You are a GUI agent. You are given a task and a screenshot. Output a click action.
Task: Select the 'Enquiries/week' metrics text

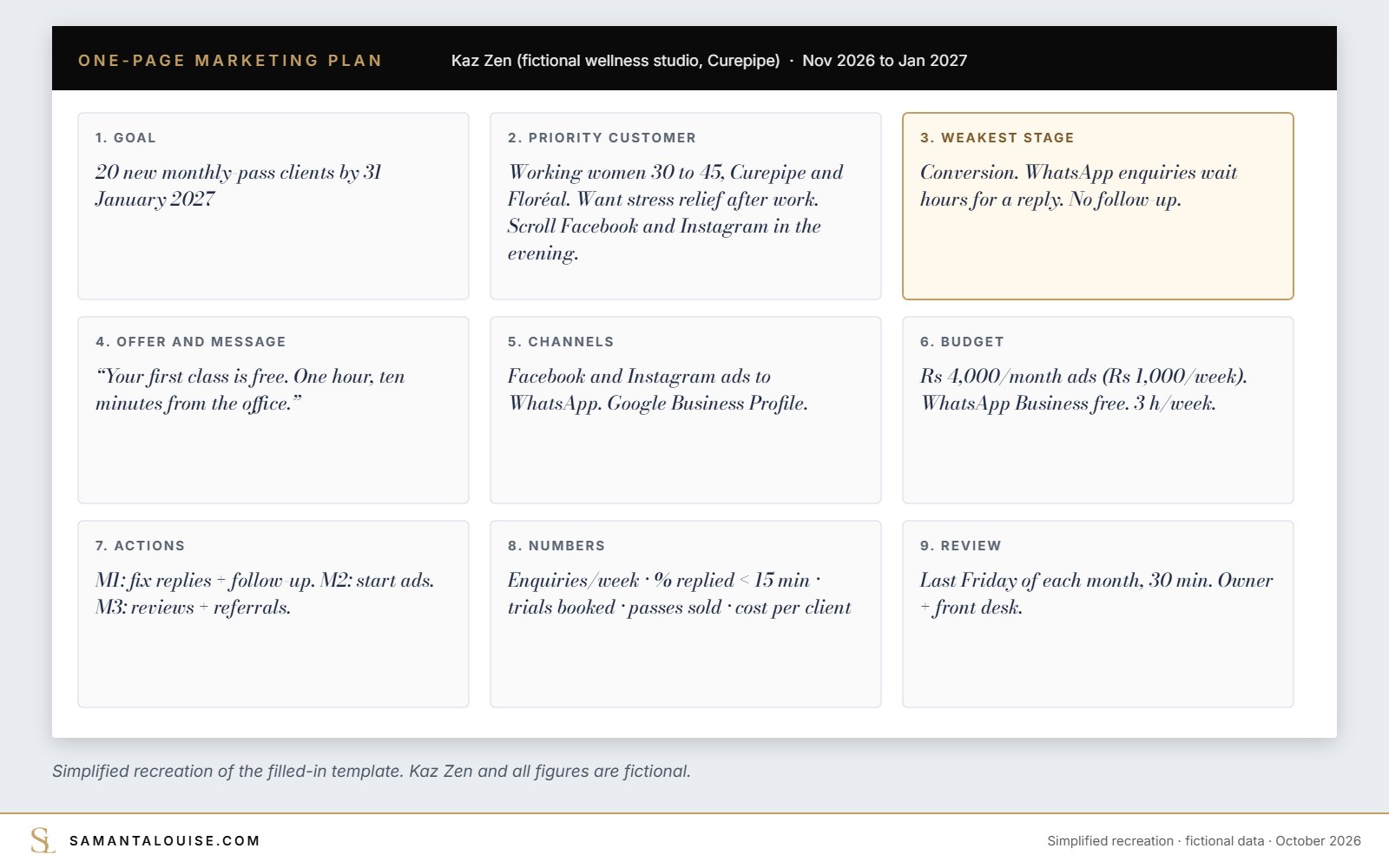coord(680,594)
